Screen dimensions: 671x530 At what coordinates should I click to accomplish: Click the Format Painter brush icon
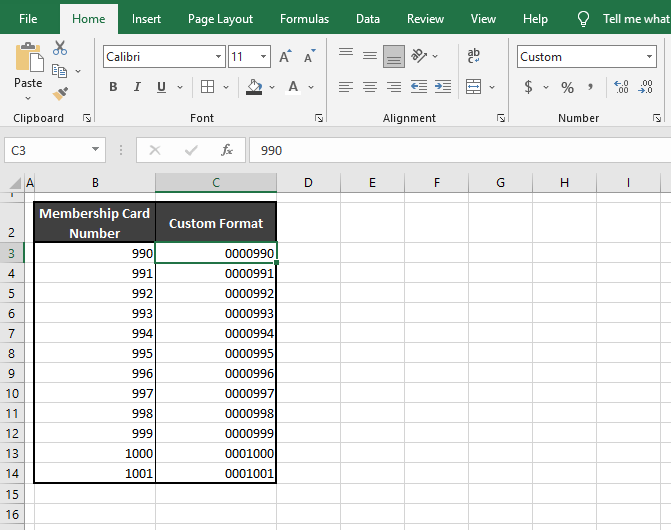click(x=60, y=93)
